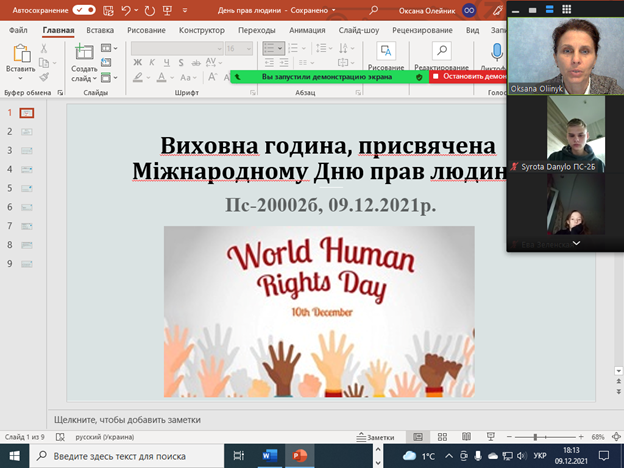Click the Create Slide icon
The height and width of the screenshot is (468, 624).
[x=84, y=54]
